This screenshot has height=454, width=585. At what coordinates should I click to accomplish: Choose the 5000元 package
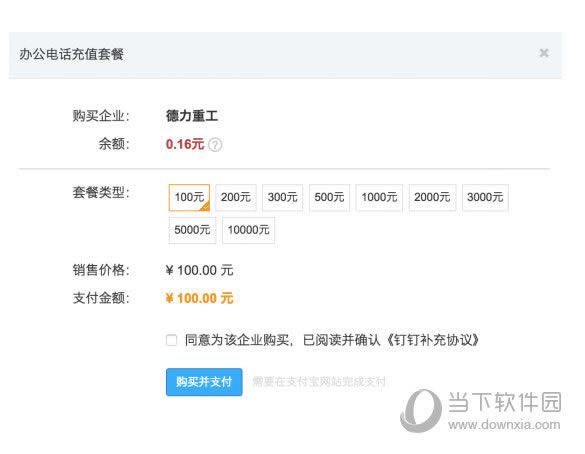[x=192, y=230]
